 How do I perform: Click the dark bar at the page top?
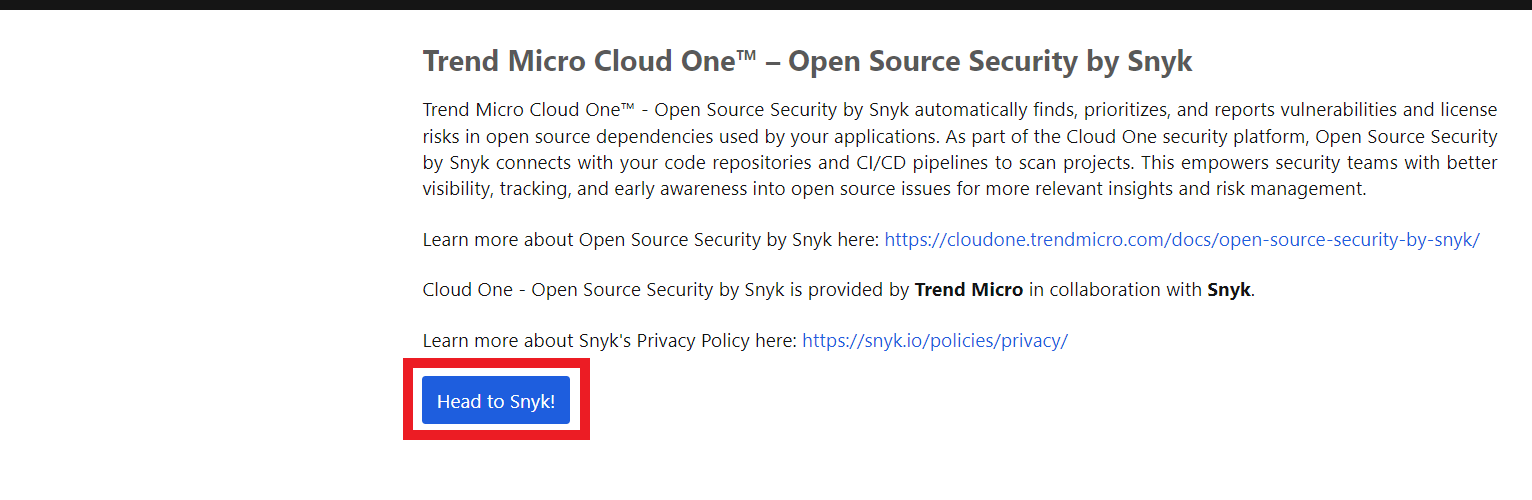tap(766, 5)
